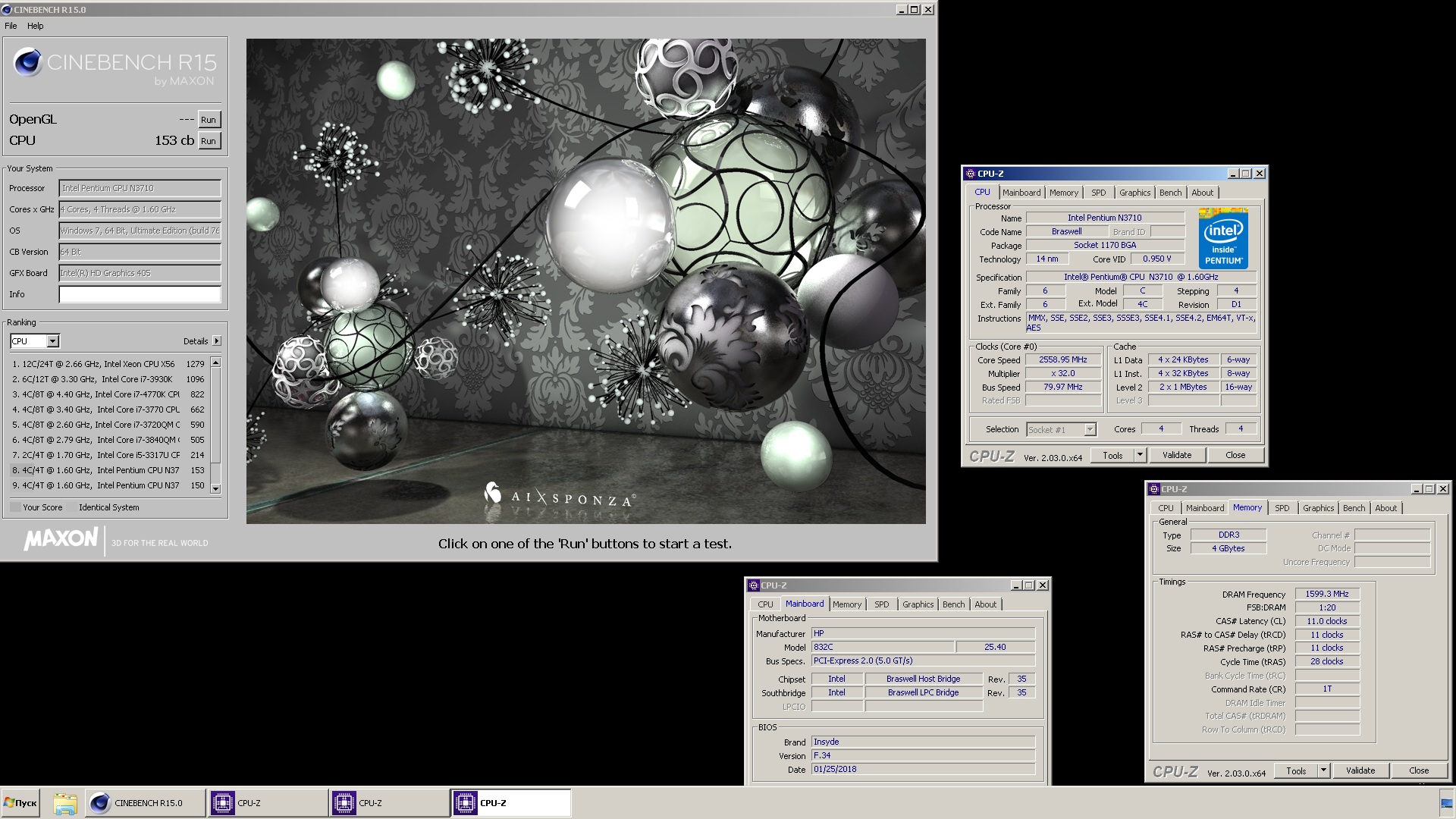Click the ranking list scroll up arrow
1456x819 pixels.
[215, 362]
